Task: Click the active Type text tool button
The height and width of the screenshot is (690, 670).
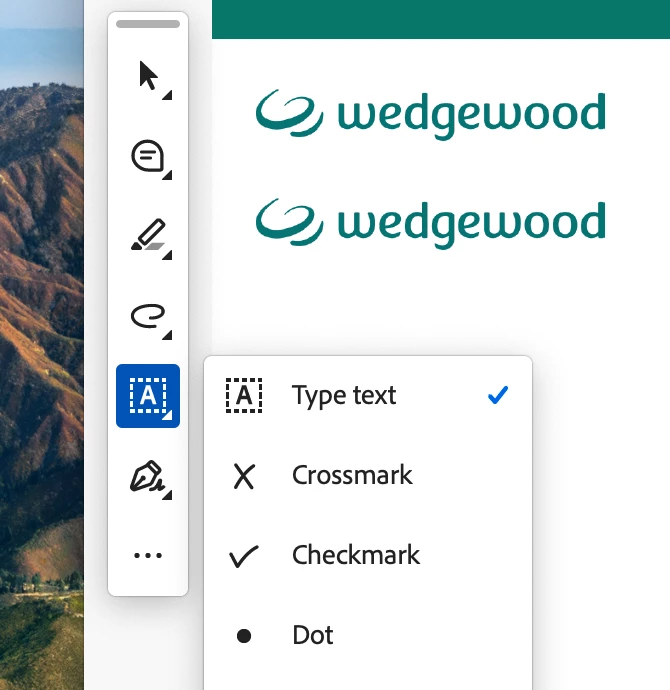Action: 148,396
